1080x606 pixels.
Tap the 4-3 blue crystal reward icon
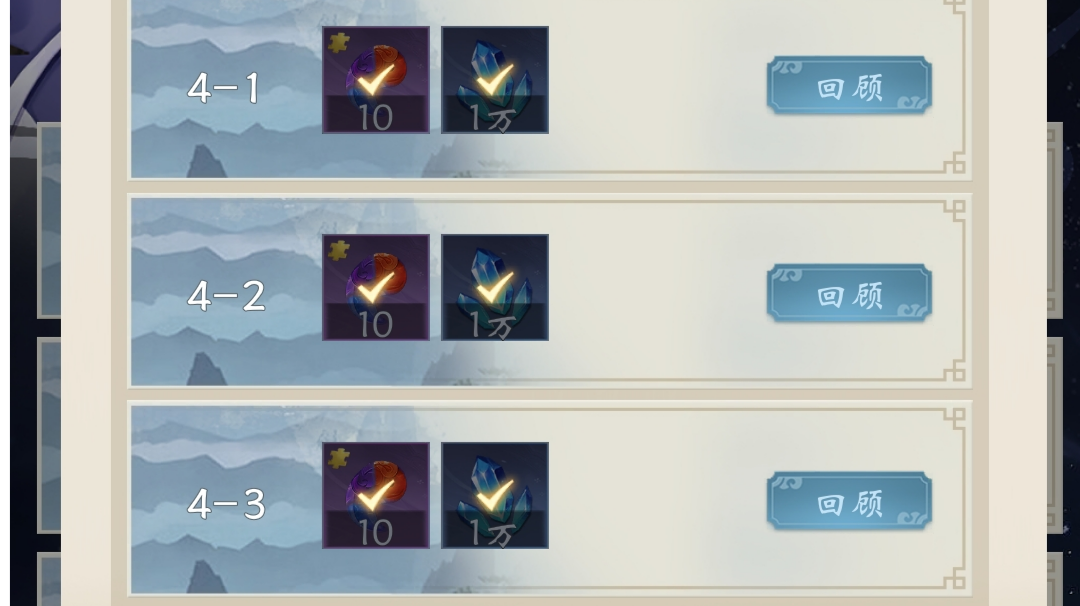495,495
